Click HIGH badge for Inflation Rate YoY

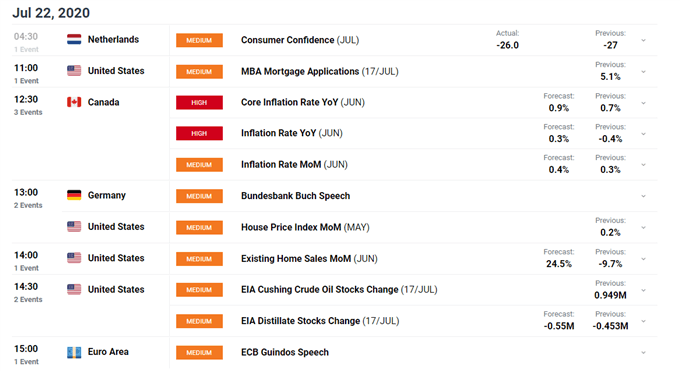click(199, 133)
